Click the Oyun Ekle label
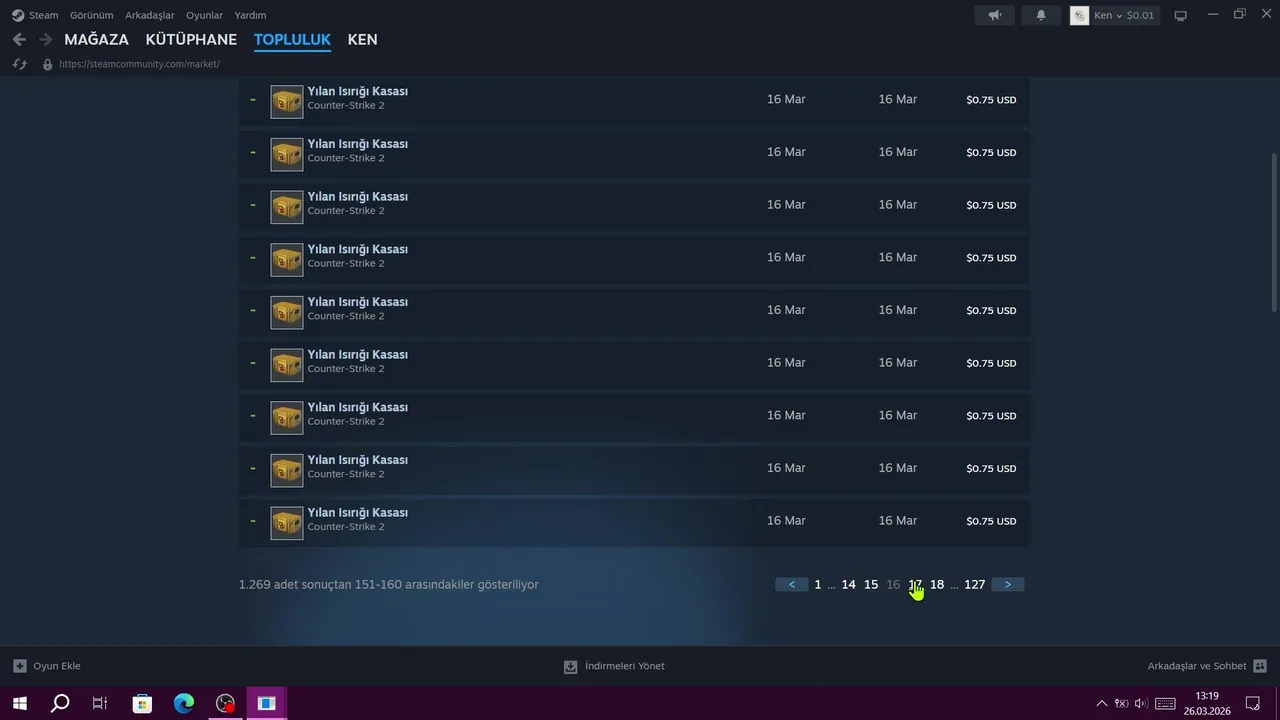 pos(57,666)
